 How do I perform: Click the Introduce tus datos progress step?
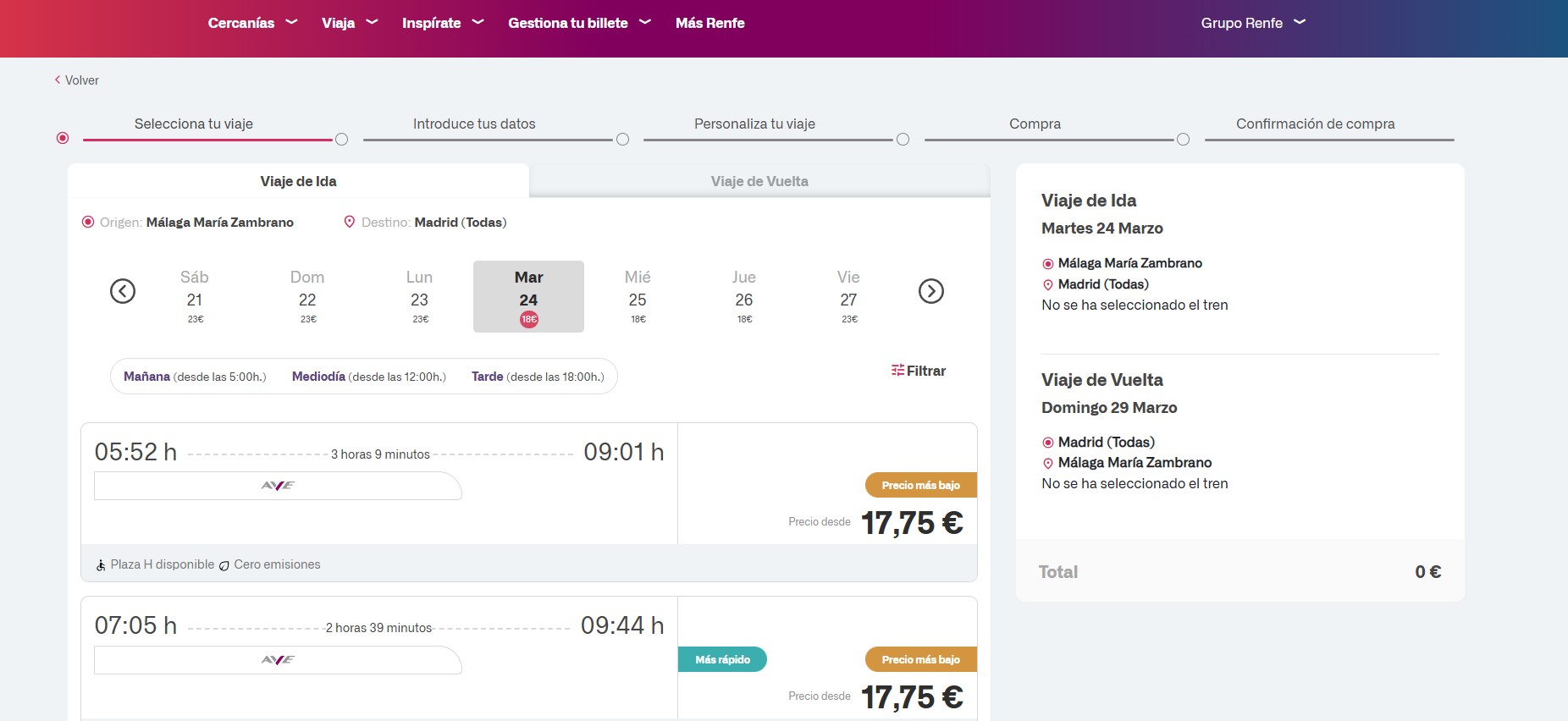coord(474,124)
